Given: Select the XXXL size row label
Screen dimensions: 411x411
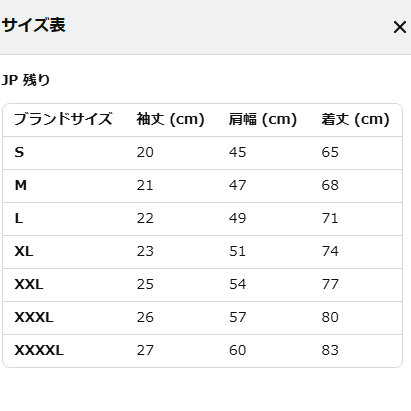Looking at the screenshot, I should point(34,317).
